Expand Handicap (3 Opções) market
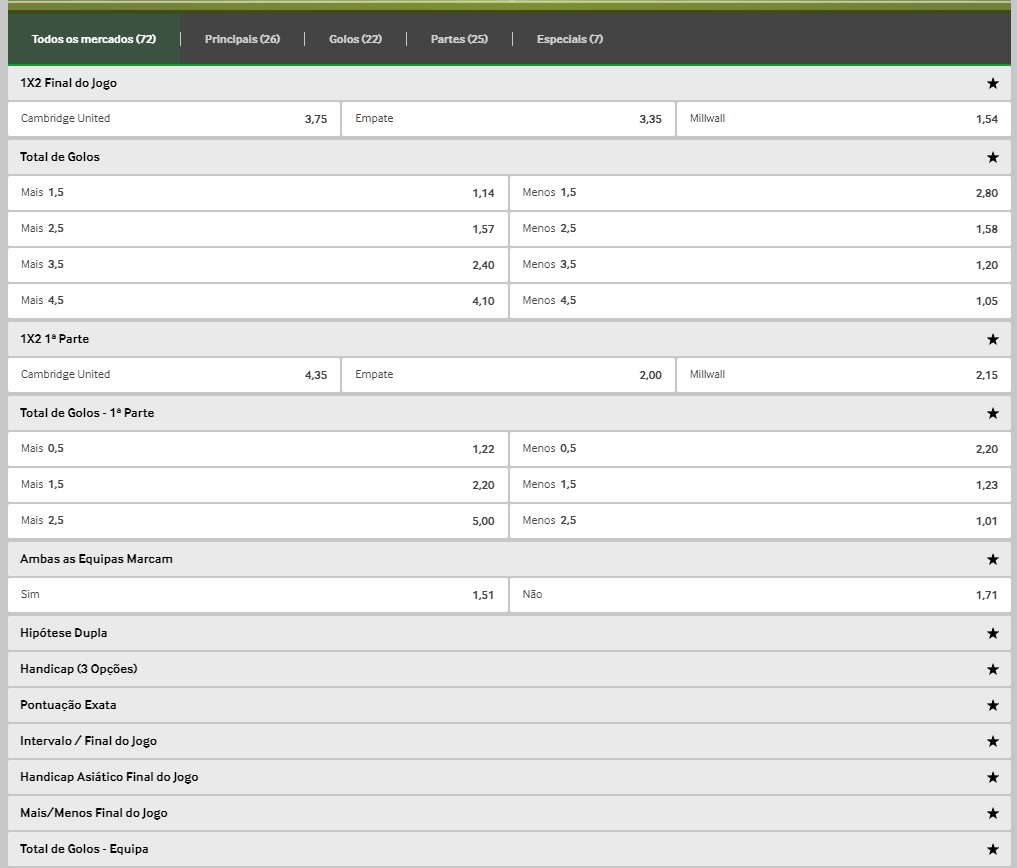 coord(509,669)
